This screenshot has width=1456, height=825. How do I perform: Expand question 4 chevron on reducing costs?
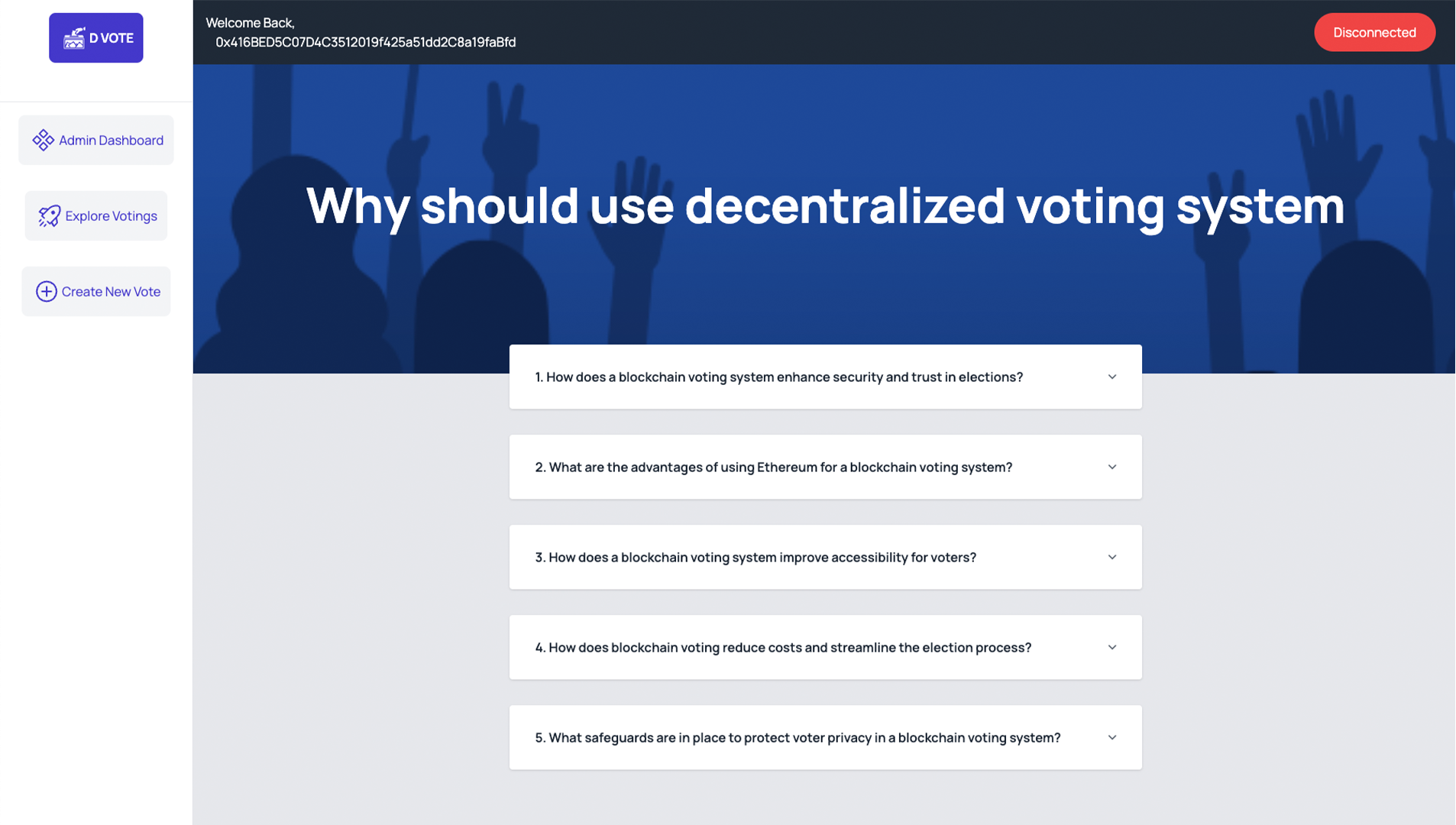1111,648
